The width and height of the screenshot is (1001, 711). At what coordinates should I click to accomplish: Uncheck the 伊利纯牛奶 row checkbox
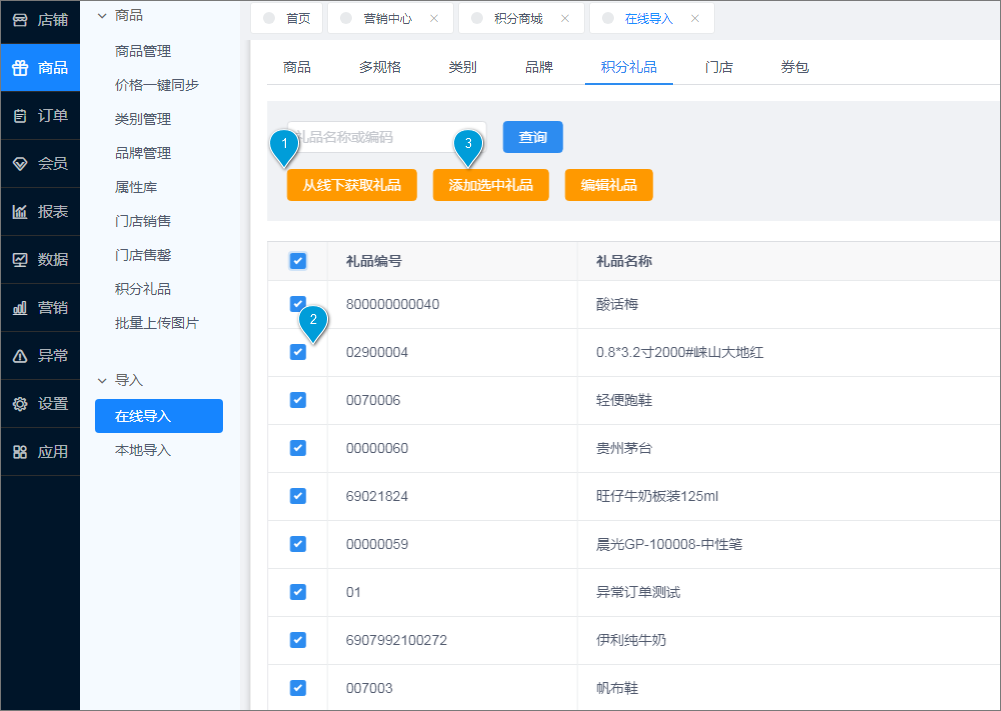coord(297,640)
